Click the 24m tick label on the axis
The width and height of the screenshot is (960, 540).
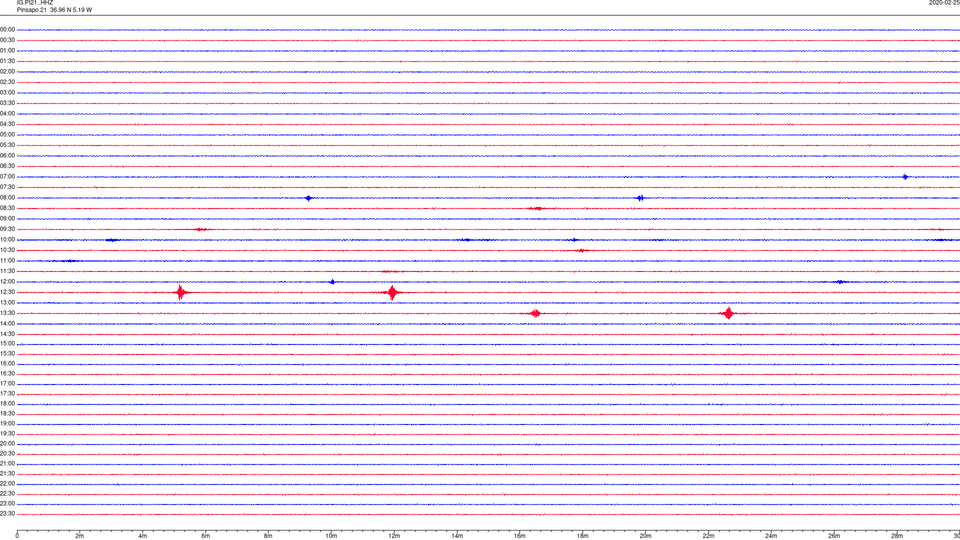click(771, 536)
